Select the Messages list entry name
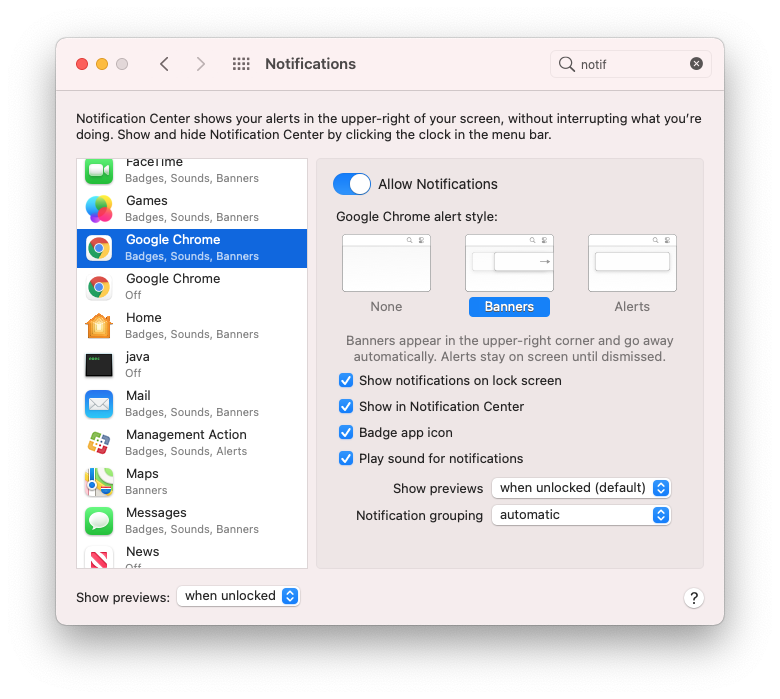This screenshot has height=699, width=780. 156,512
